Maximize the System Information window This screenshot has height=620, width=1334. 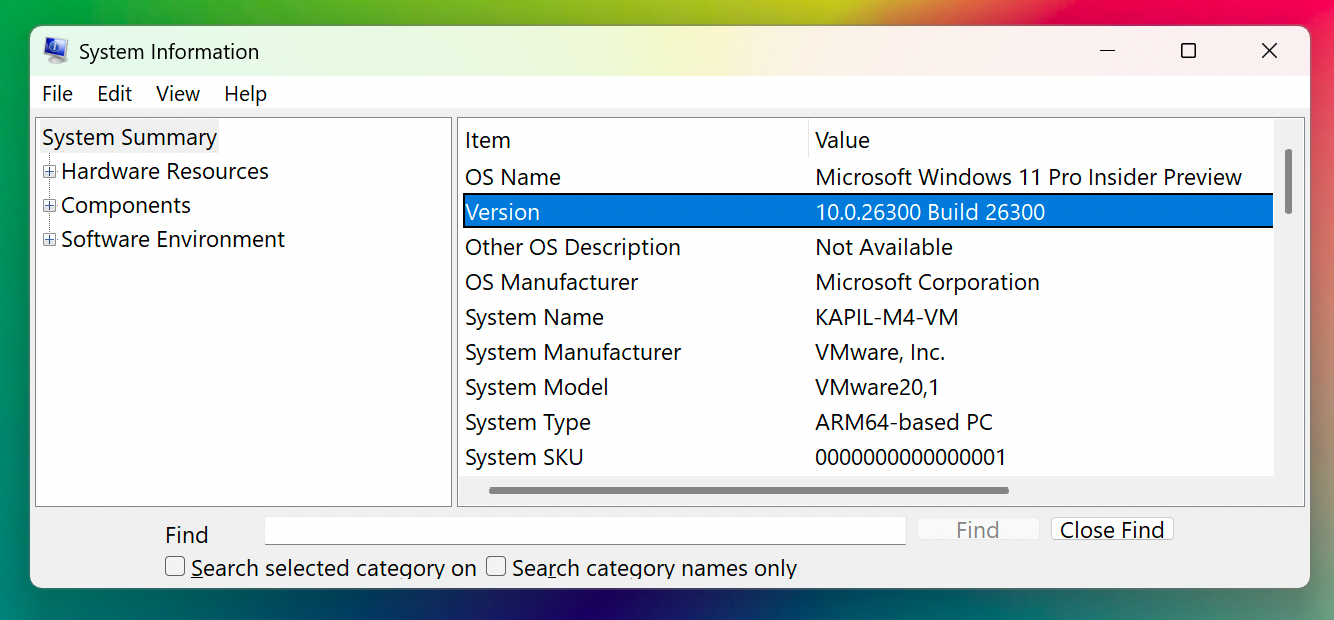point(1188,51)
